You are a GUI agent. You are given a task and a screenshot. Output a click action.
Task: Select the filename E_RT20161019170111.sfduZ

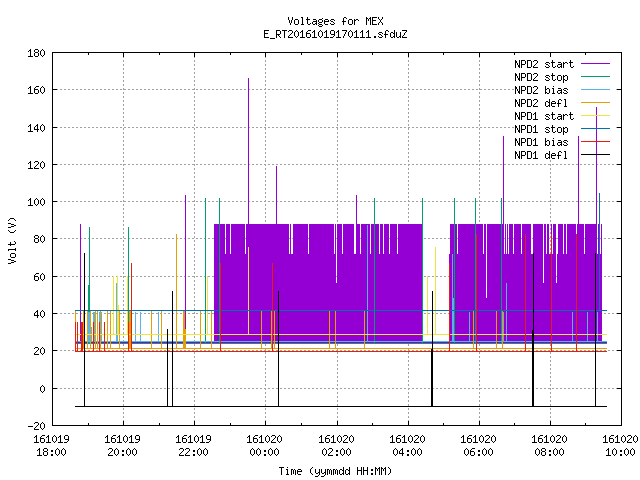tap(335, 34)
